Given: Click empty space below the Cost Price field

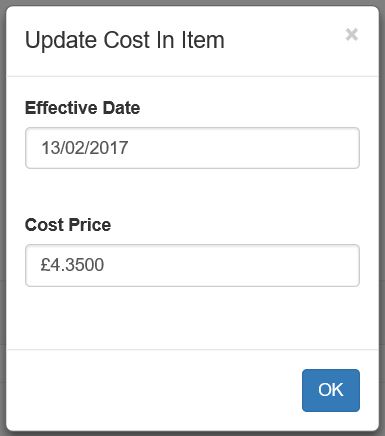Looking at the screenshot, I should click(192, 317).
